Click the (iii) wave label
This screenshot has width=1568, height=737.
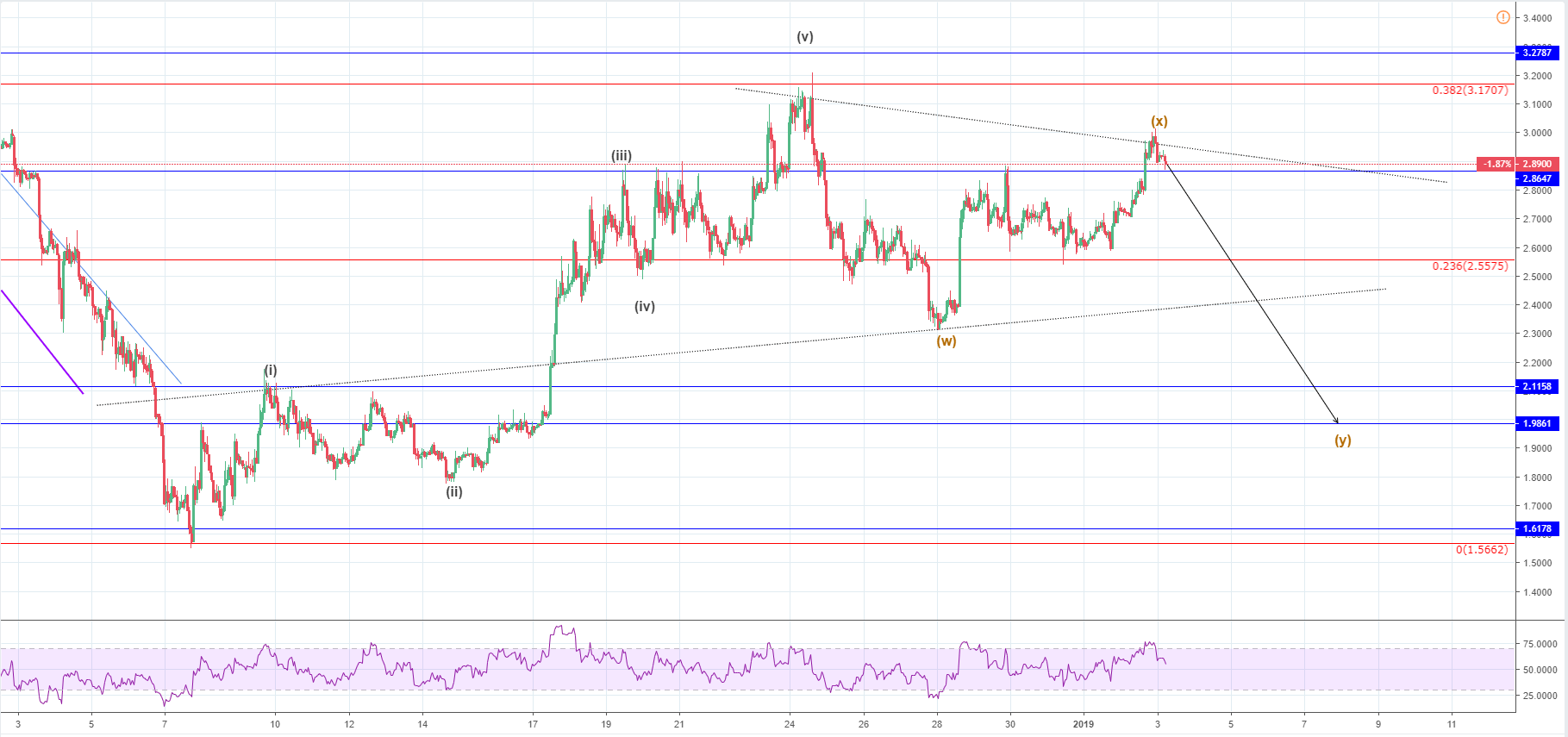[x=622, y=156]
